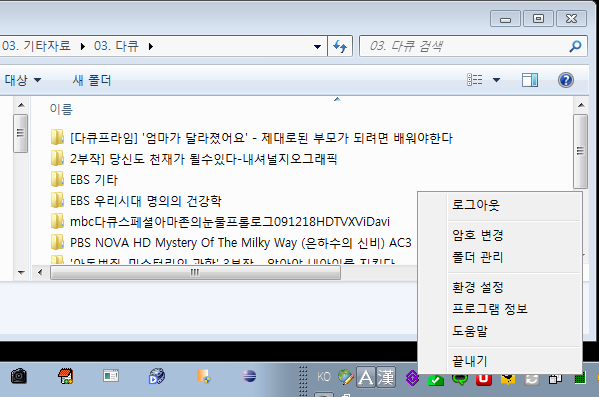Click the horizontal scrollbar thumb in file list
Viewport: 599px width, 397px height.
(x=195, y=272)
